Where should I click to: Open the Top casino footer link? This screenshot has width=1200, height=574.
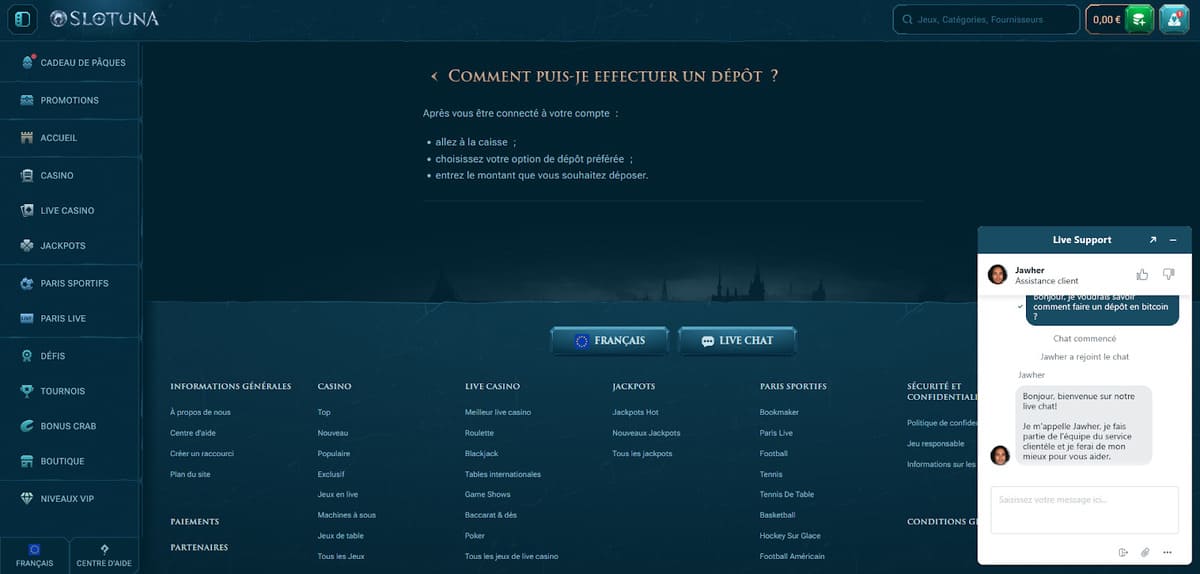point(324,412)
